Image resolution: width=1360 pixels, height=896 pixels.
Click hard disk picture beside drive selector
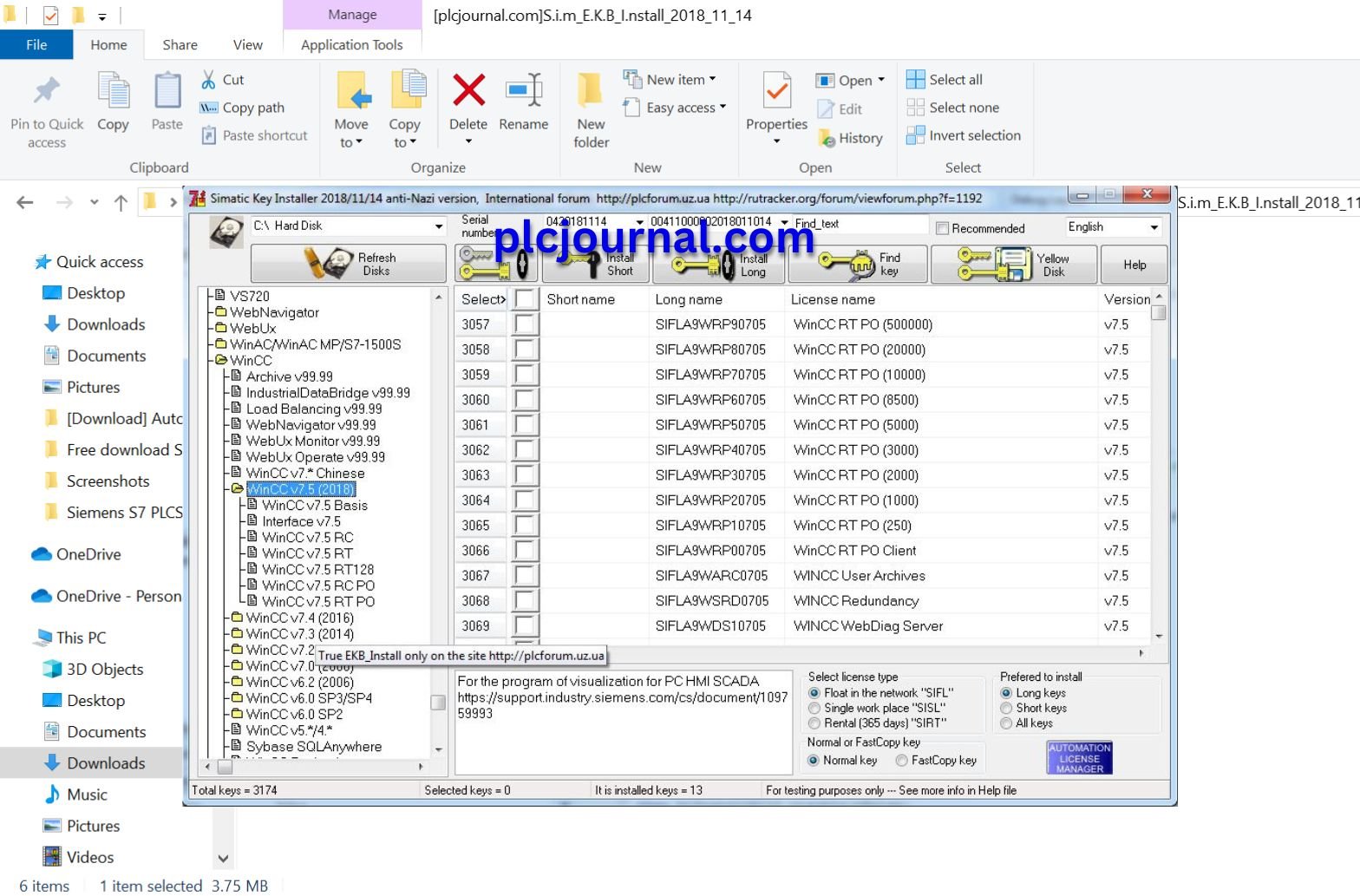click(x=226, y=232)
